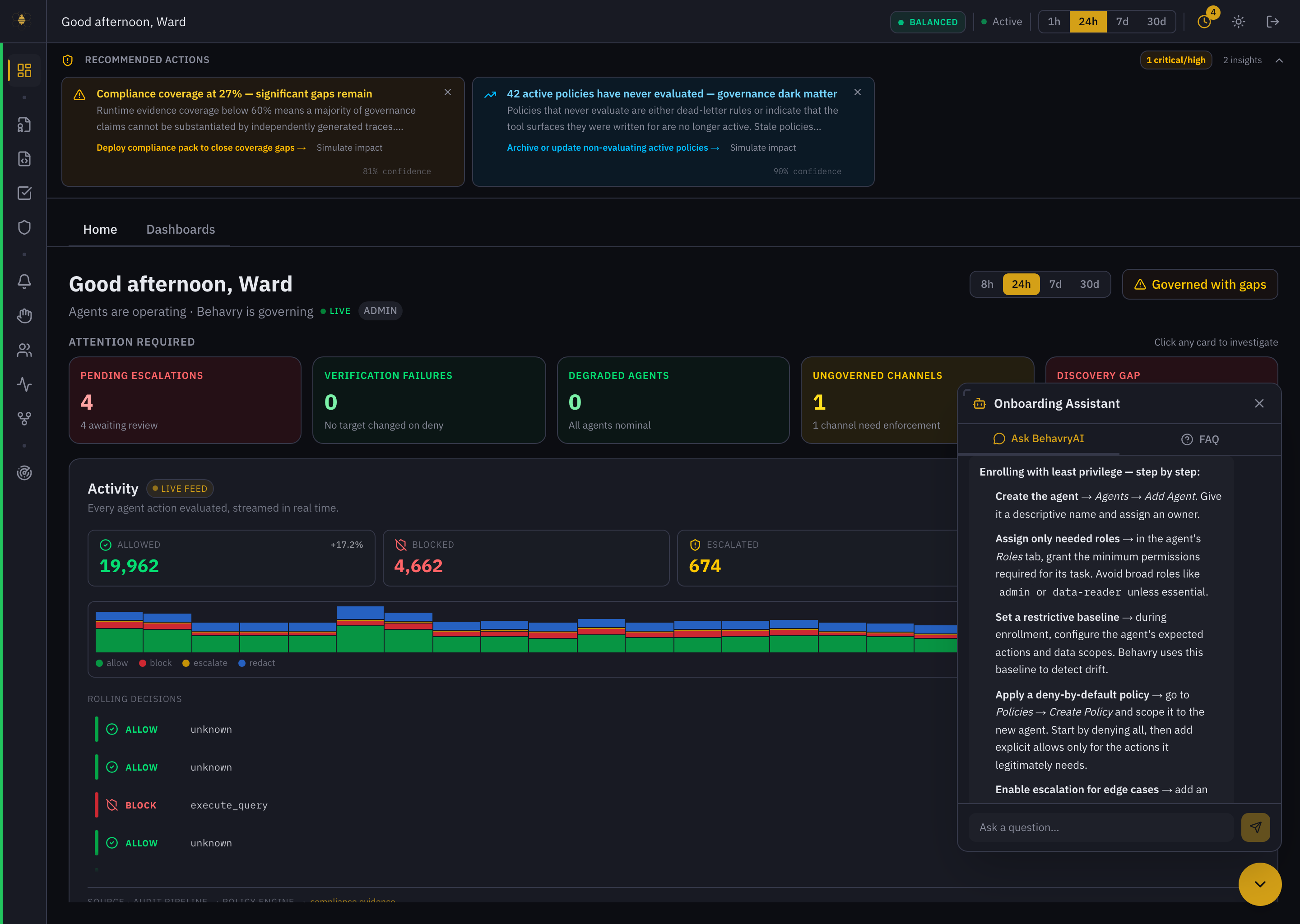Click the 1 critical/high badge
Image resolution: width=1300 pixels, height=924 pixels.
click(x=1175, y=60)
